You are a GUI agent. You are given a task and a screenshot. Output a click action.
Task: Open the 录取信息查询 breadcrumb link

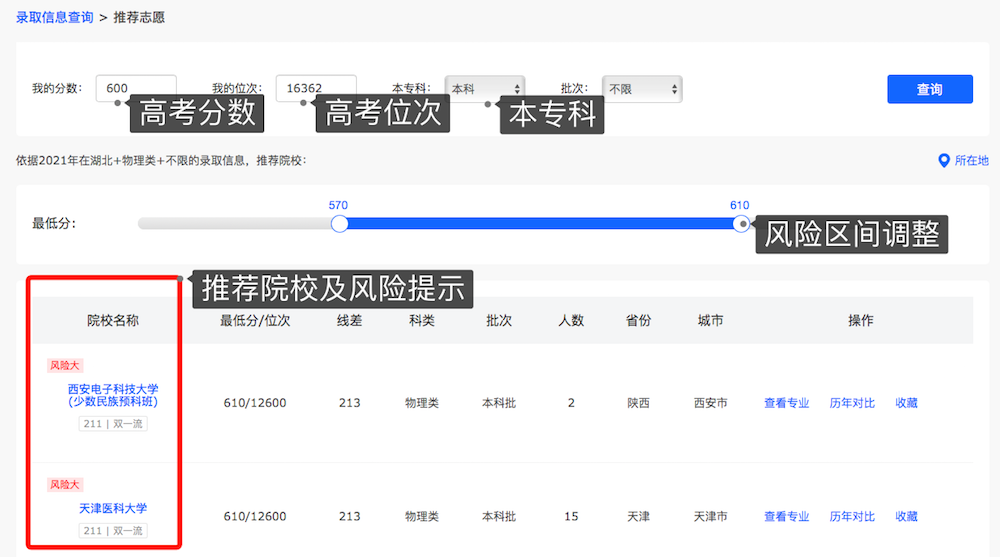click(x=55, y=18)
